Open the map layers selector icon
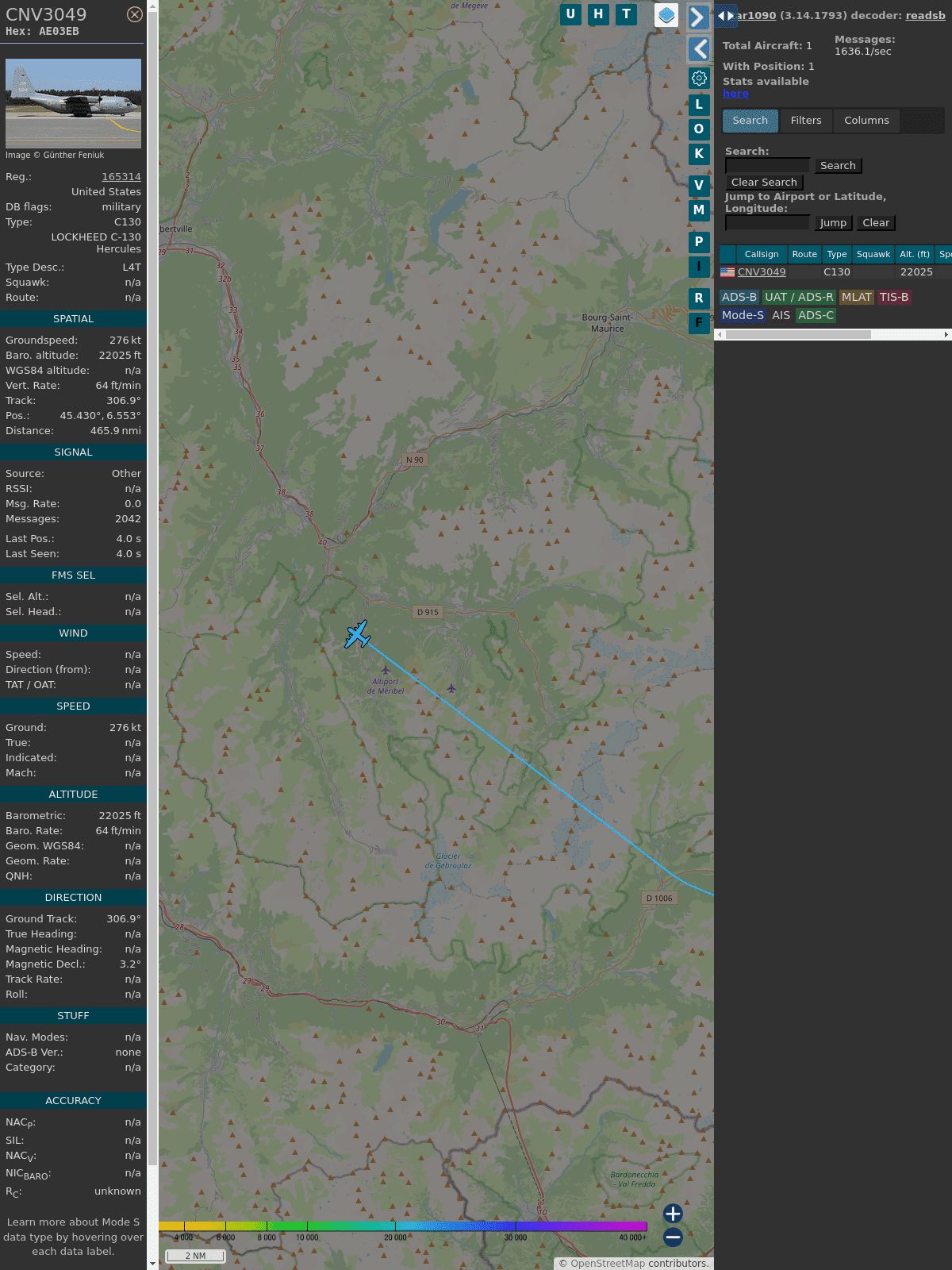Image resolution: width=952 pixels, height=1270 pixels. click(666, 15)
